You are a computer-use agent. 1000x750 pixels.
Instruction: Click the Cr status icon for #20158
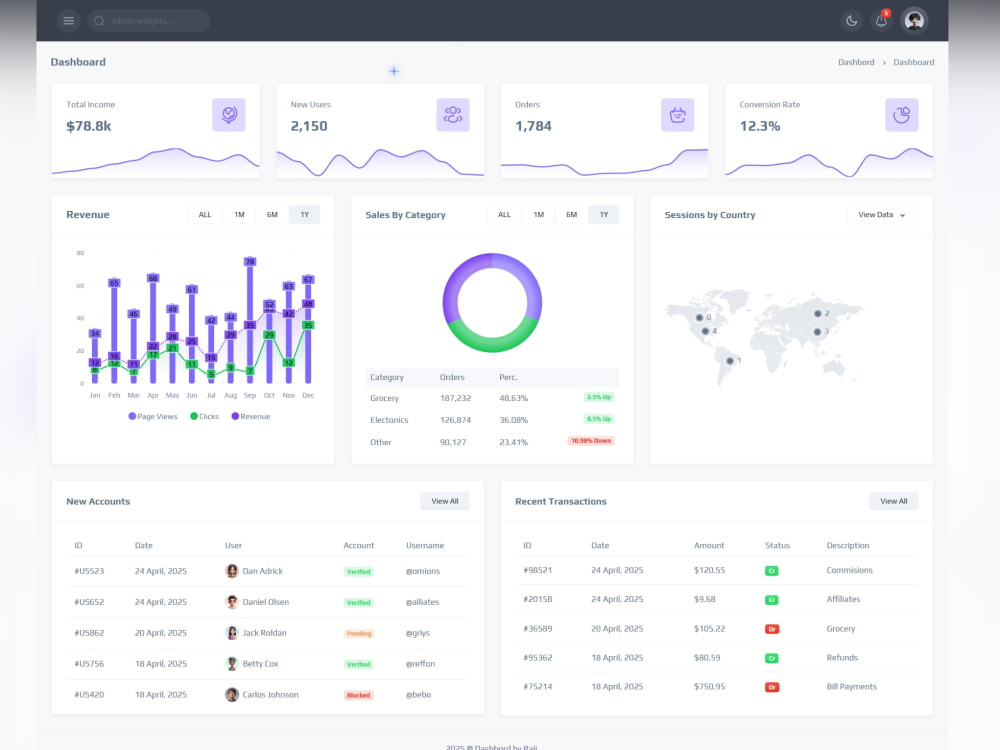click(772, 600)
